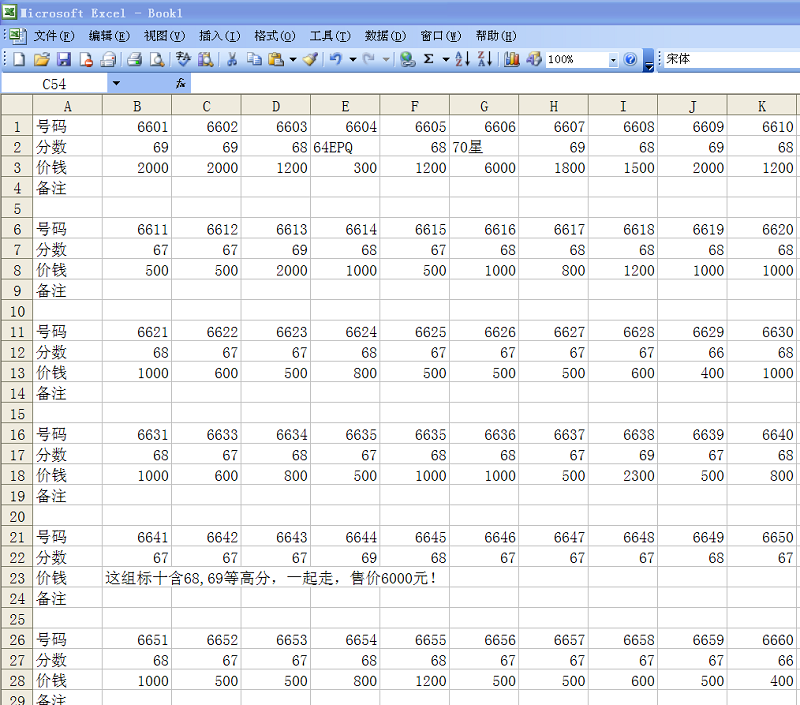Click the New workbook icon
The image size is (800, 705).
18,60
